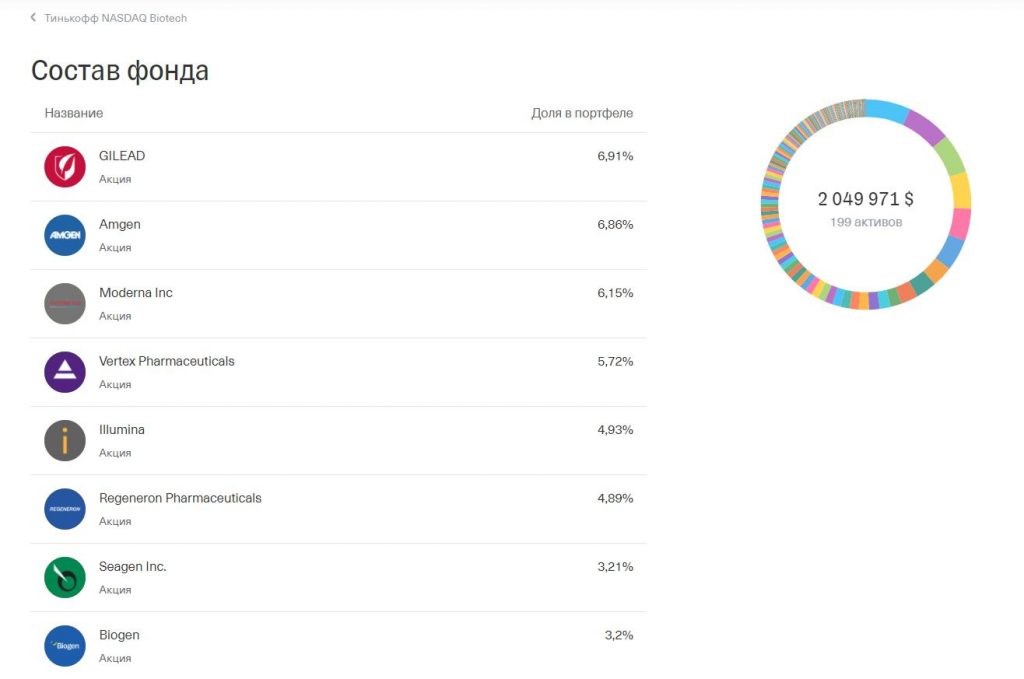Click the 2 049 971 $ total value
The height and width of the screenshot is (679, 1024).
coord(865,199)
